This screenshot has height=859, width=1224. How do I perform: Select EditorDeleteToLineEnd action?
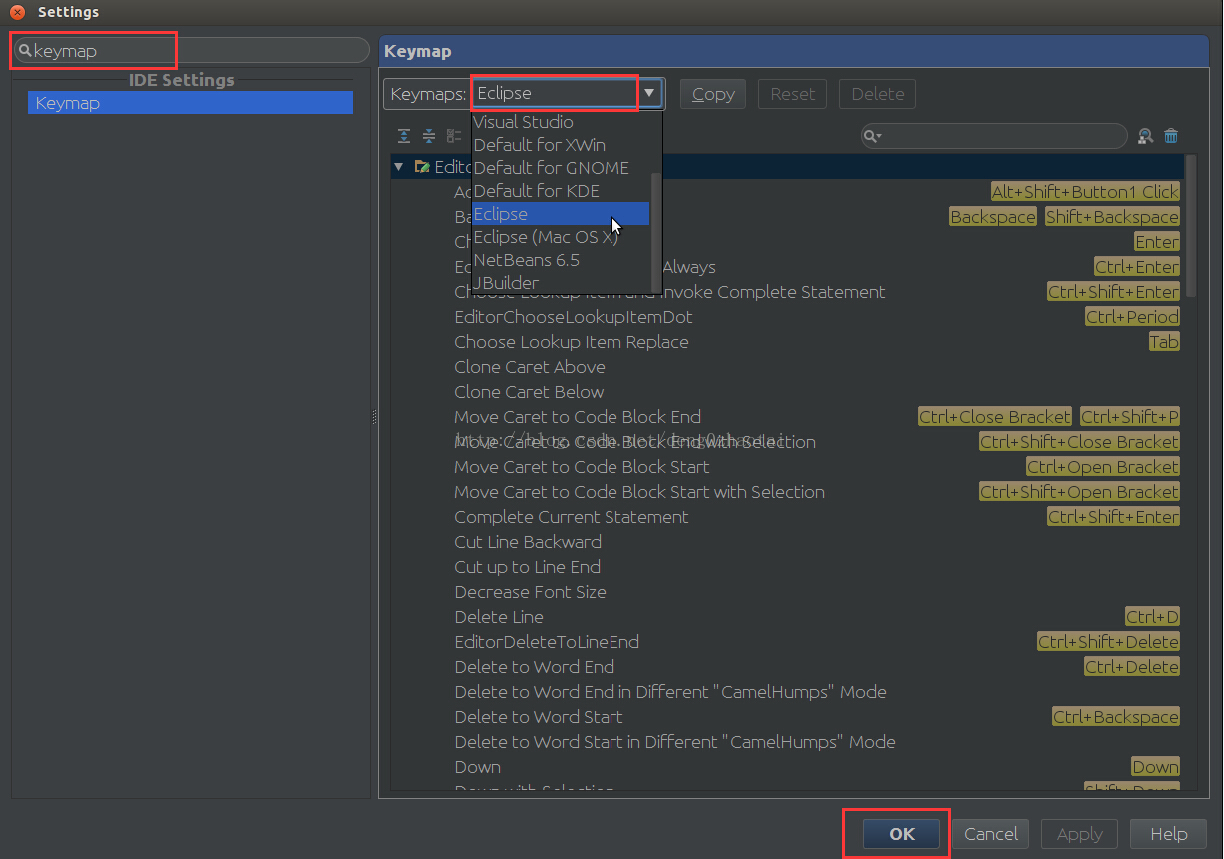(546, 642)
